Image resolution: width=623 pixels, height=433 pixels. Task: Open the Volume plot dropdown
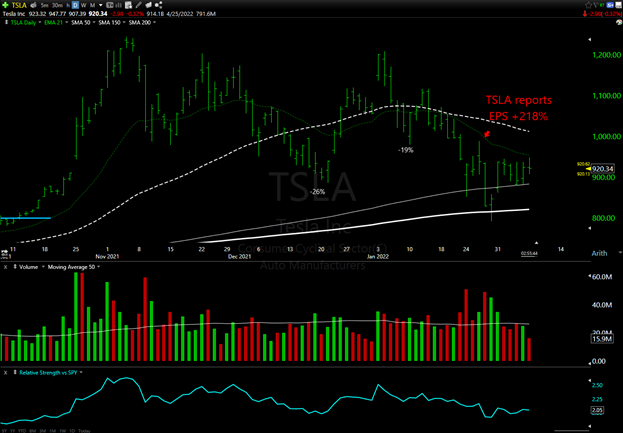coord(43,267)
